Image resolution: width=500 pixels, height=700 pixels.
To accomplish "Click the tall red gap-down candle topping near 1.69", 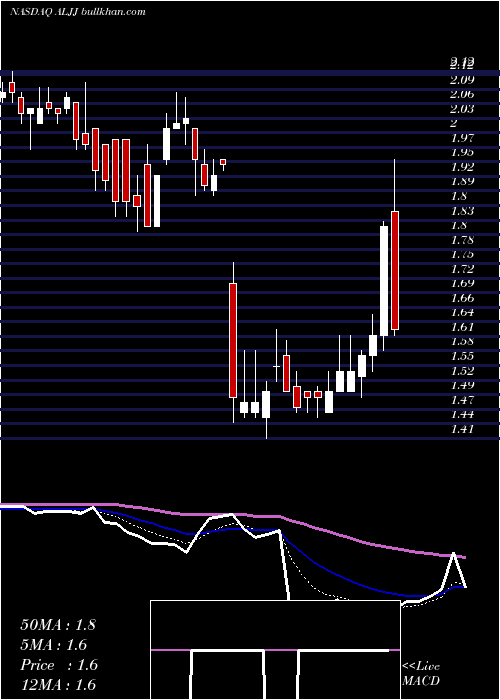I will coord(233,340).
